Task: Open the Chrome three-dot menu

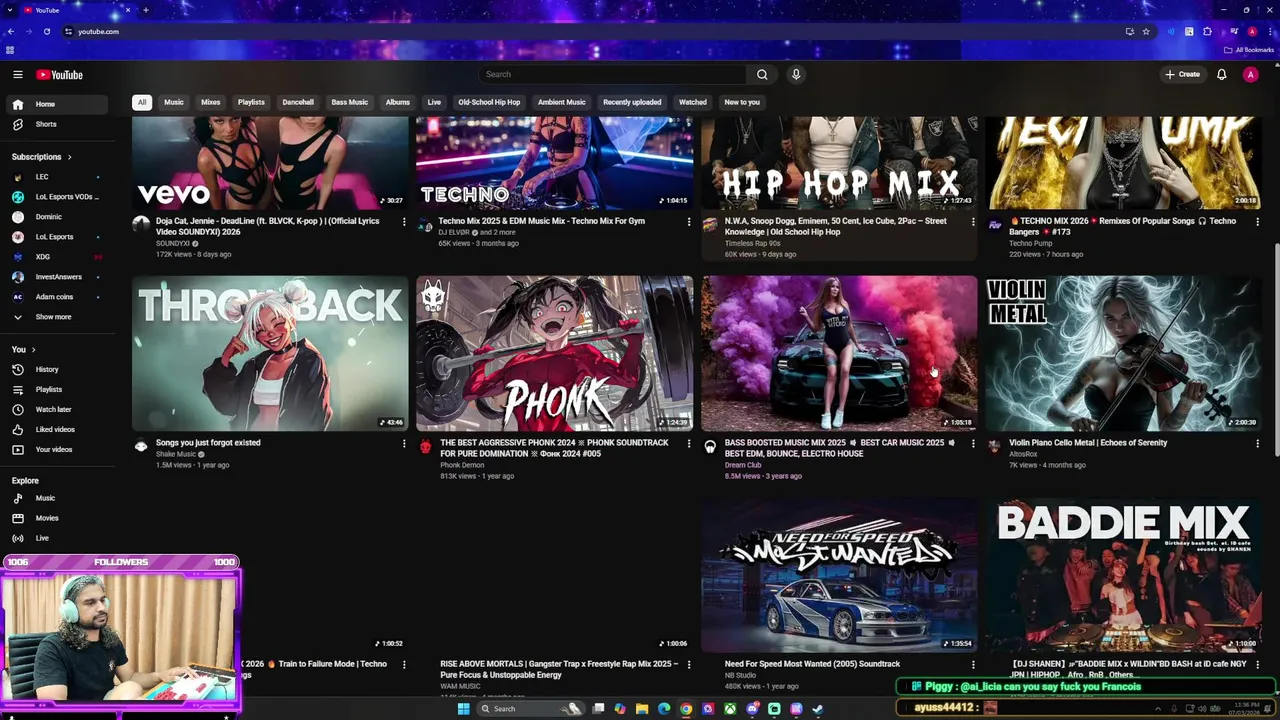Action: click(x=1270, y=31)
